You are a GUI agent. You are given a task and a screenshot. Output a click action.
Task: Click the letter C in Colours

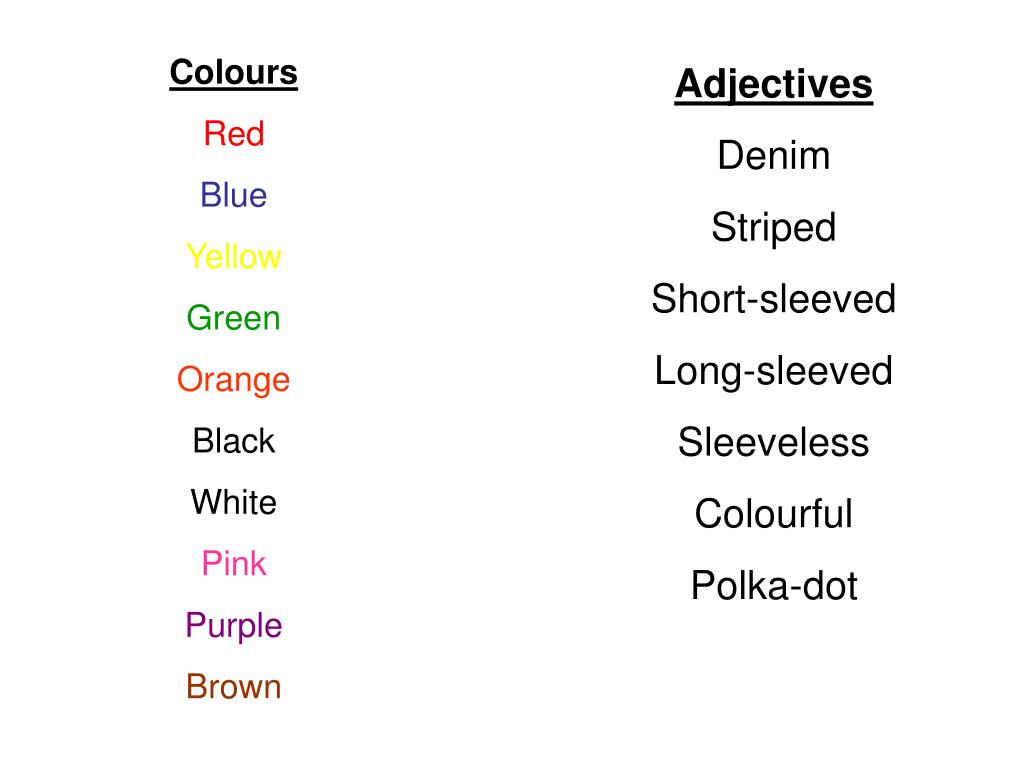click(181, 72)
